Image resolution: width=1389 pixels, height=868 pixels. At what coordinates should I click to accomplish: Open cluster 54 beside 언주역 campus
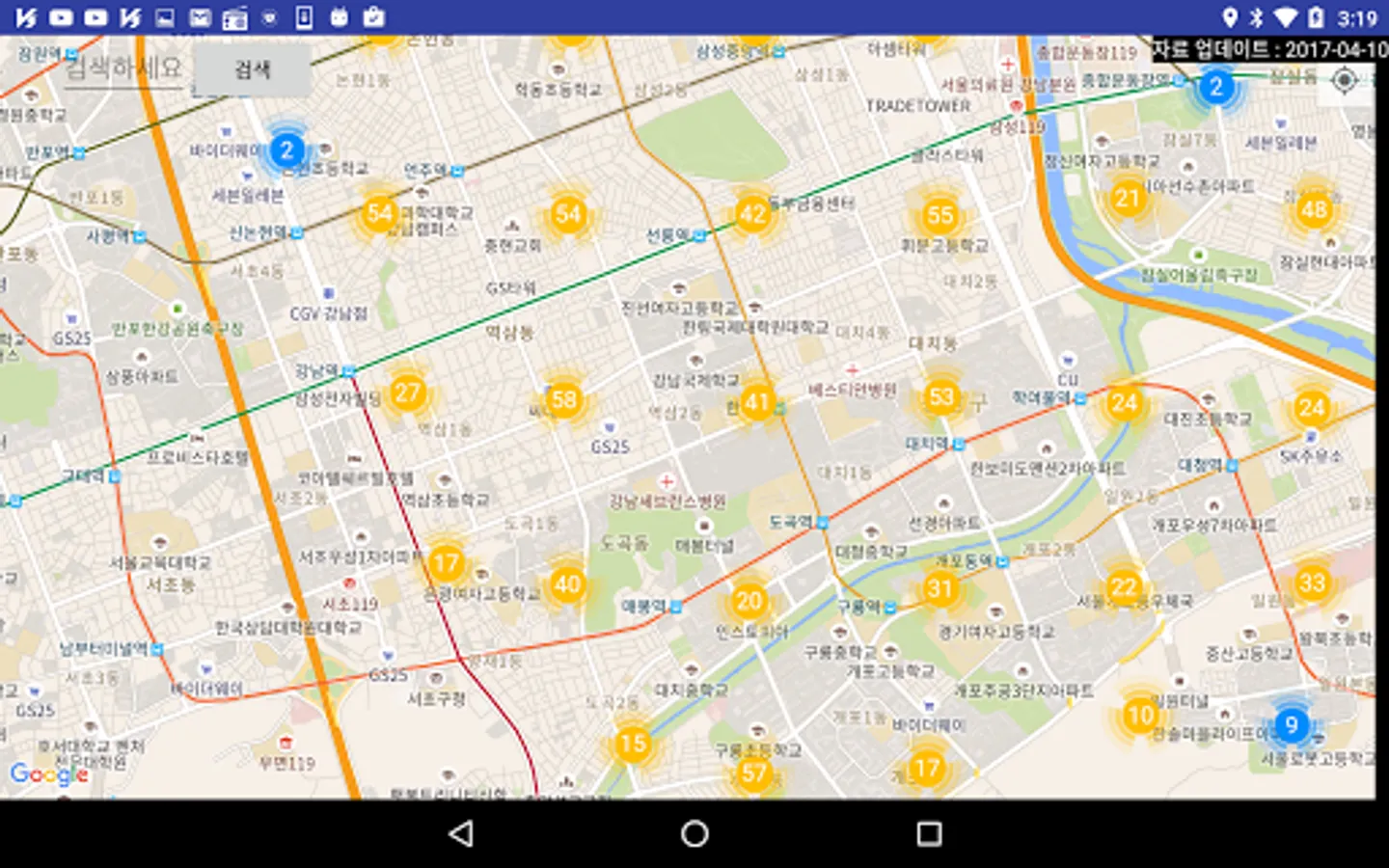pos(380,213)
